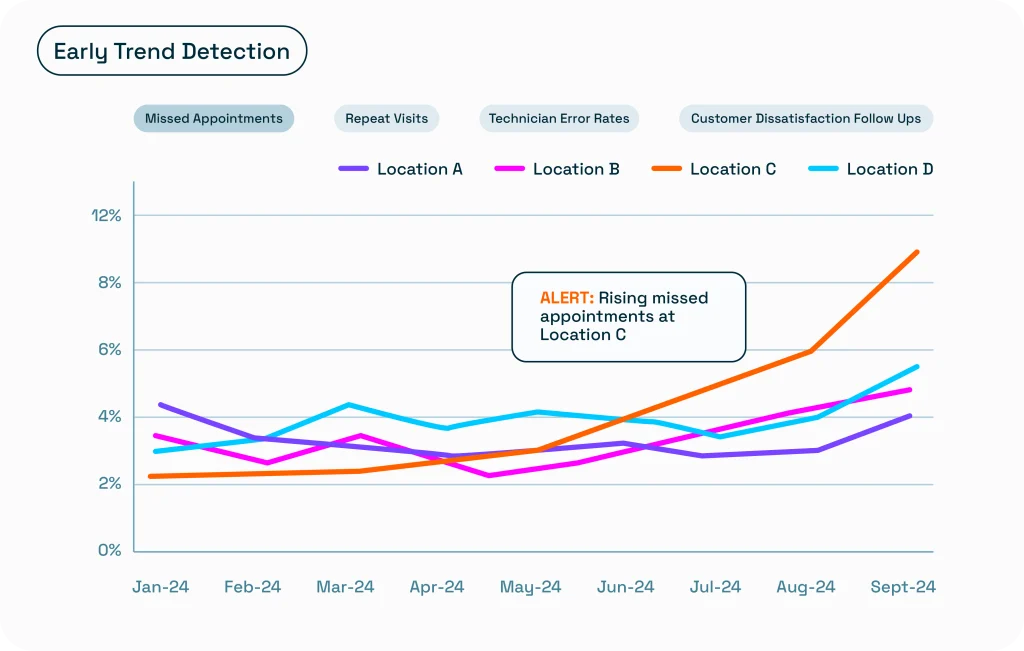Screen dimensions: 1024x651
Task: Select the Missed Appointments tab
Action: 214,118
